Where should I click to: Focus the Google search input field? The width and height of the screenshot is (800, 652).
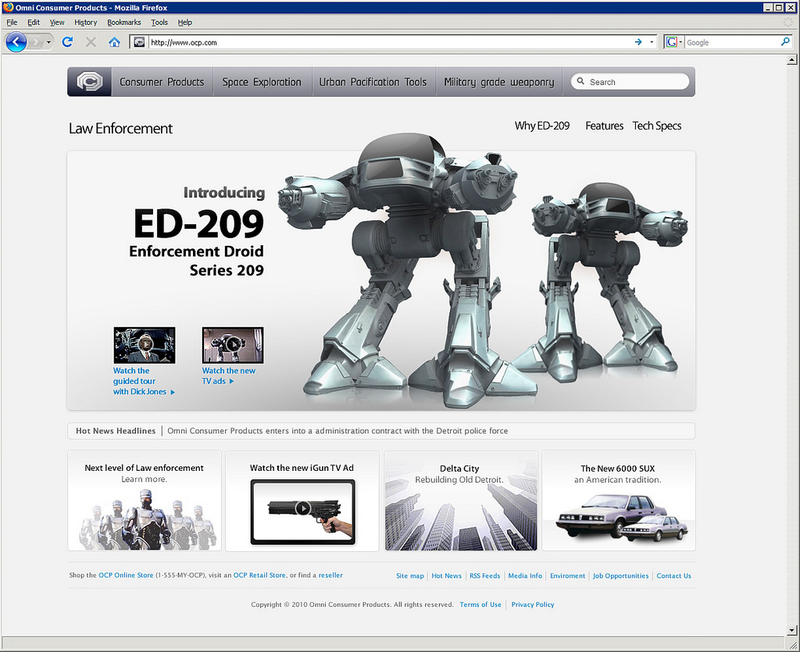731,42
